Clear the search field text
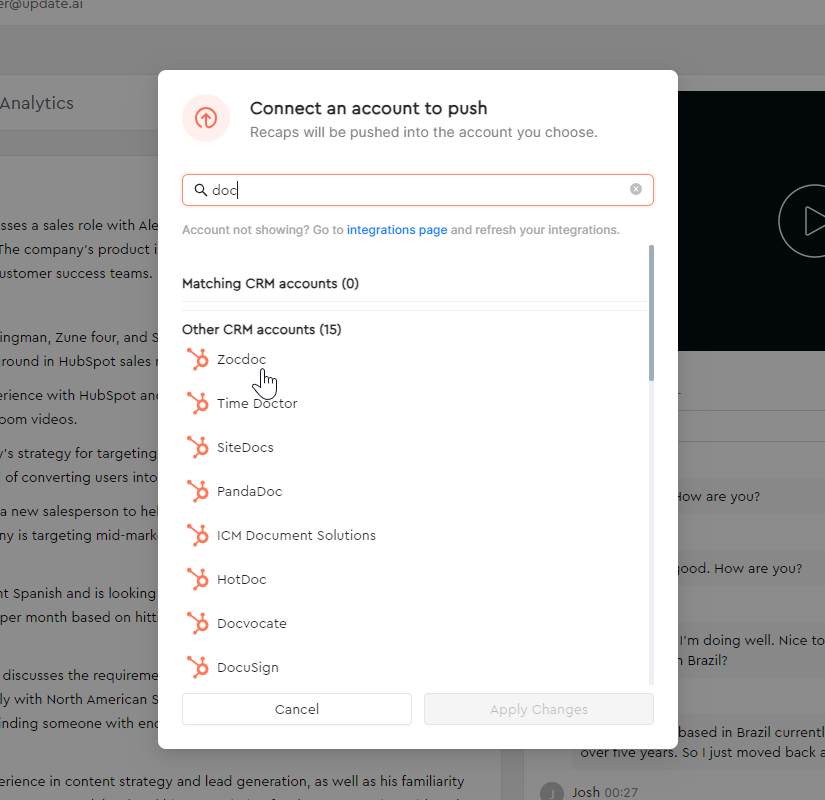 [636, 189]
